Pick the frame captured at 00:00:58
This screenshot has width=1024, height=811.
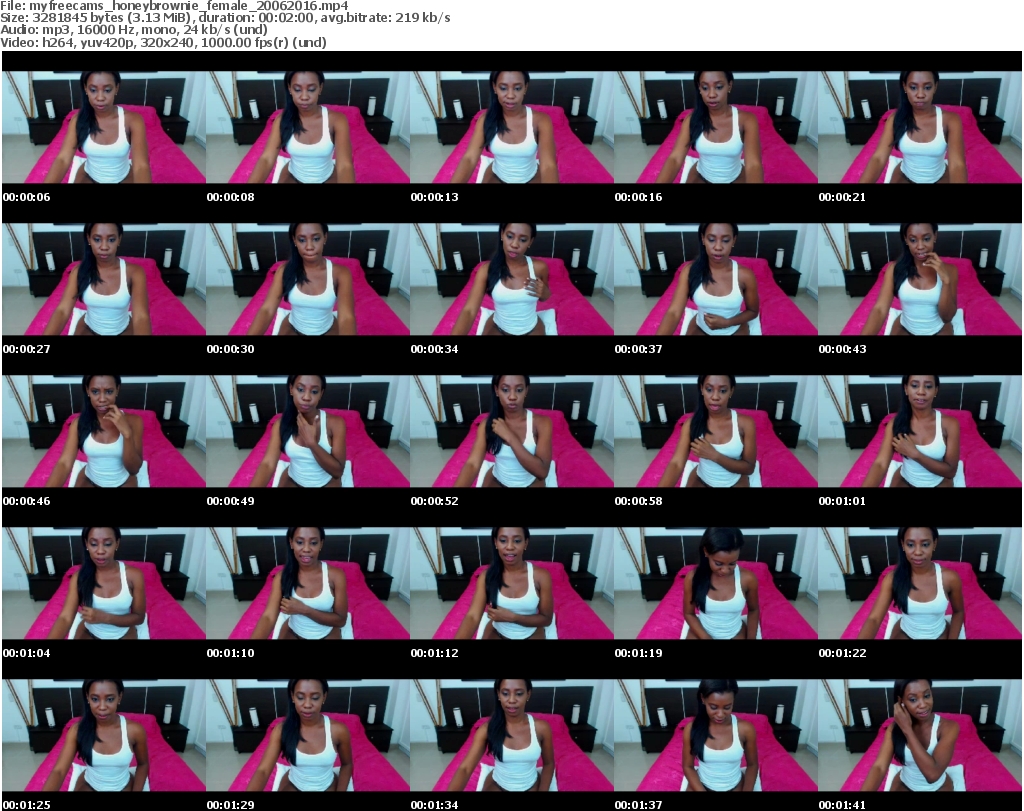[x=716, y=432]
